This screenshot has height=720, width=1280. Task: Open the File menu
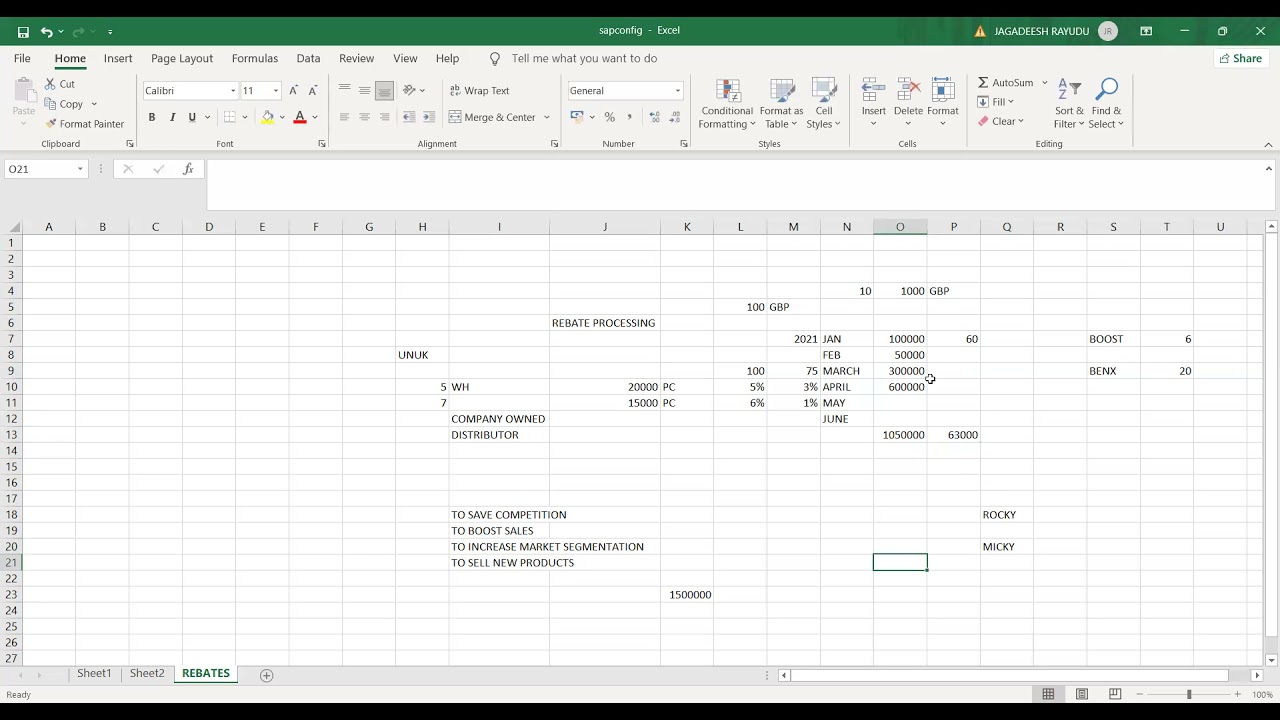click(22, 59)
